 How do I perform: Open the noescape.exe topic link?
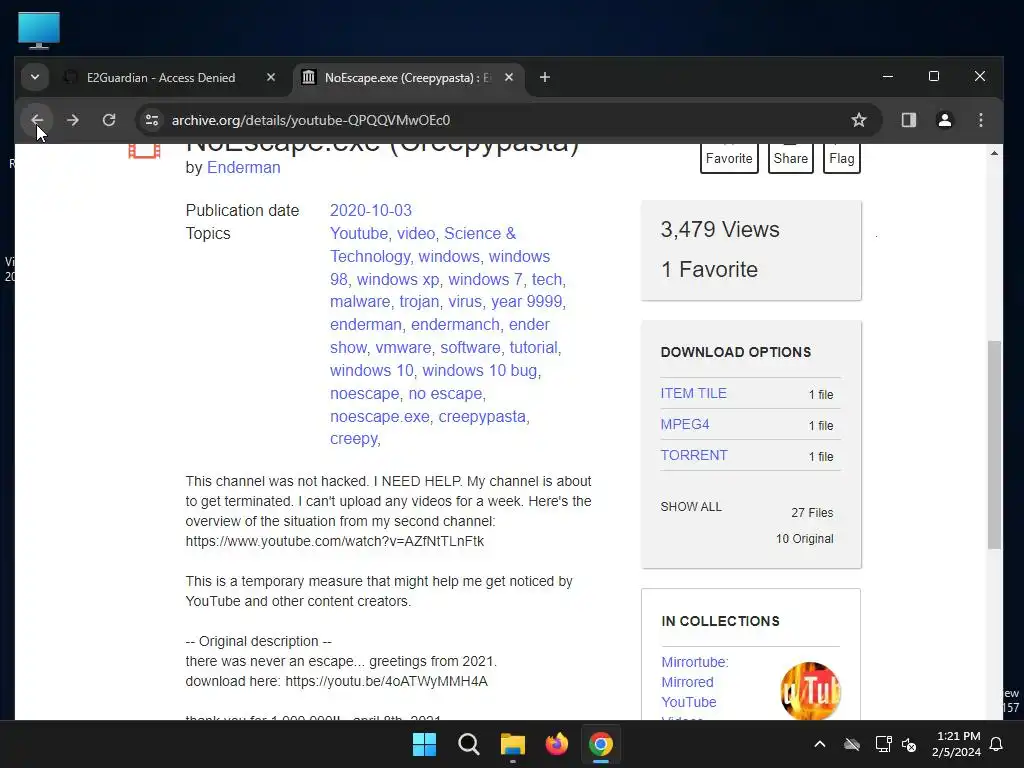pos(379,416)
